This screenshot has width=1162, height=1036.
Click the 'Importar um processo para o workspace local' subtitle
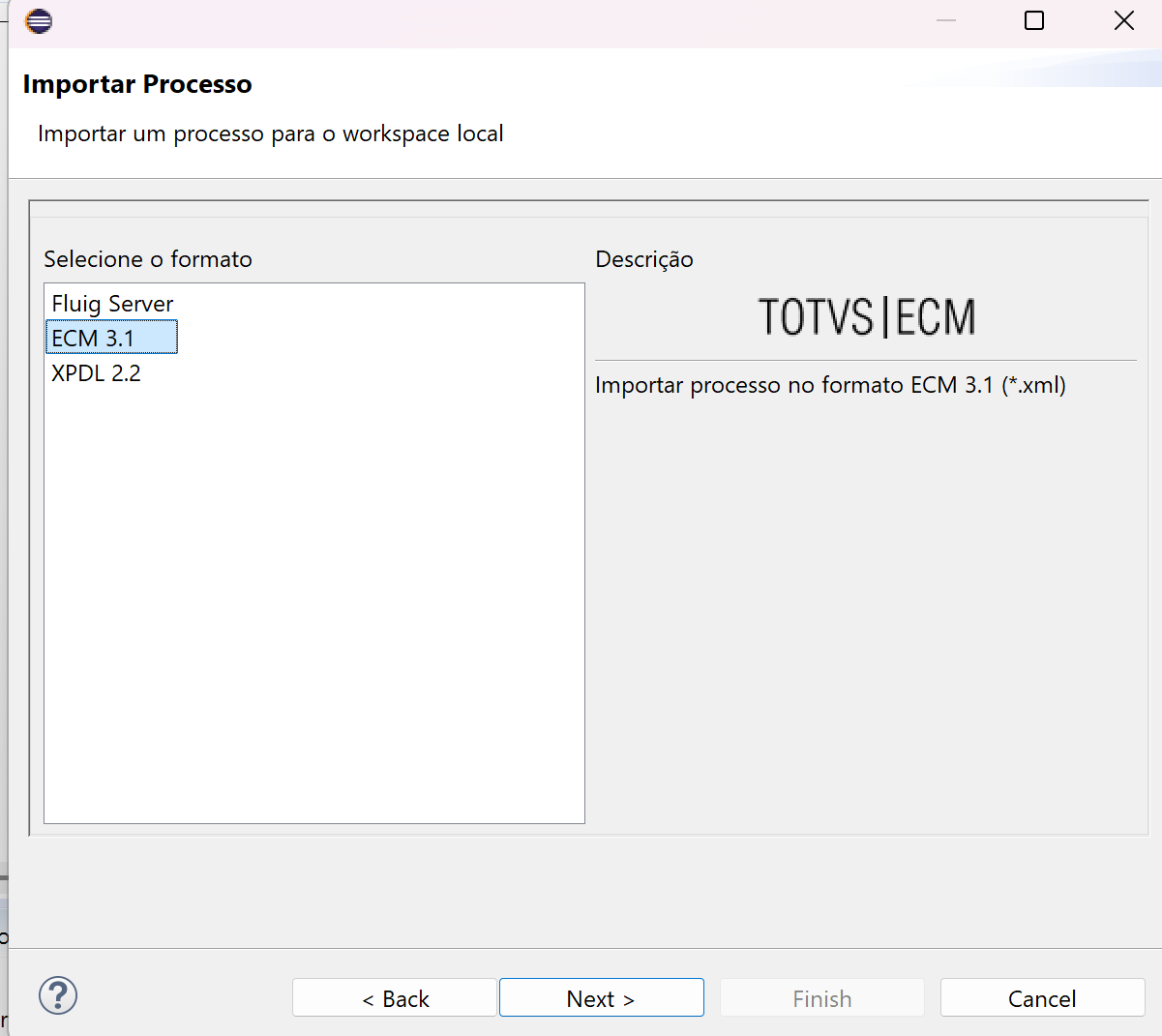coord(271,133)
